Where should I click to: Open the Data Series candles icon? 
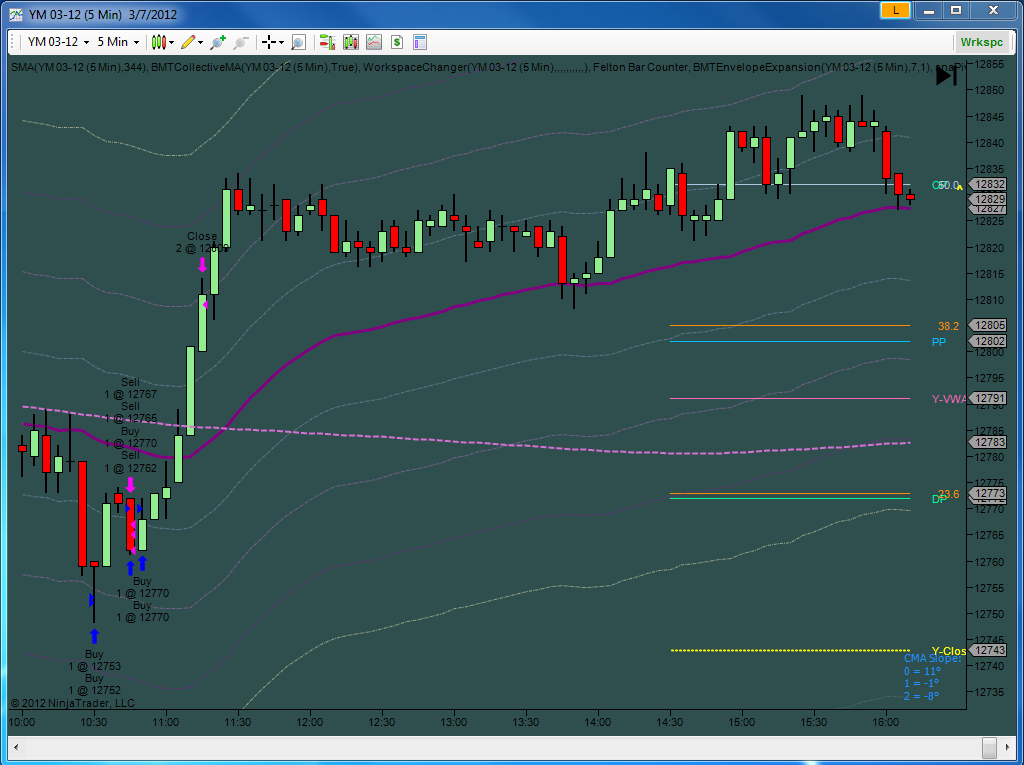(351, 42)
